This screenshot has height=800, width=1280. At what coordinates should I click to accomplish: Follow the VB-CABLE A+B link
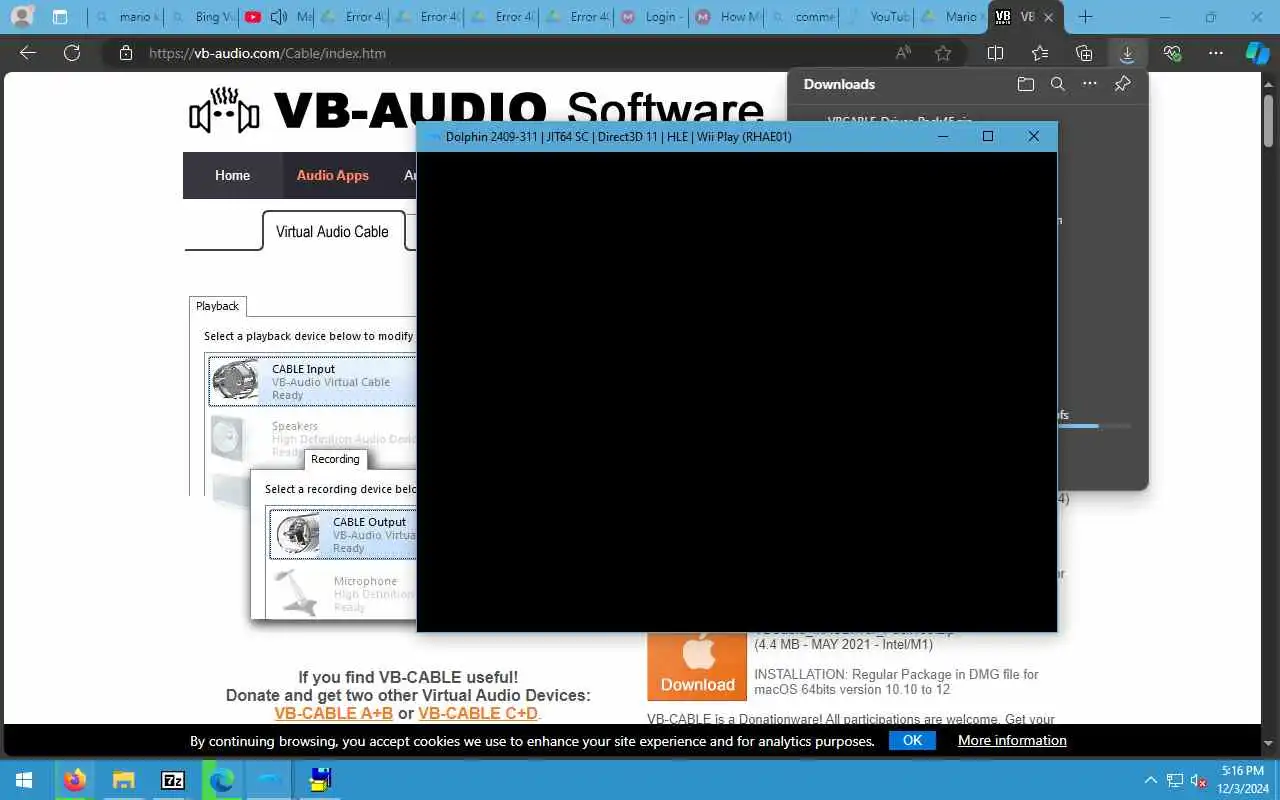(334, 713)
